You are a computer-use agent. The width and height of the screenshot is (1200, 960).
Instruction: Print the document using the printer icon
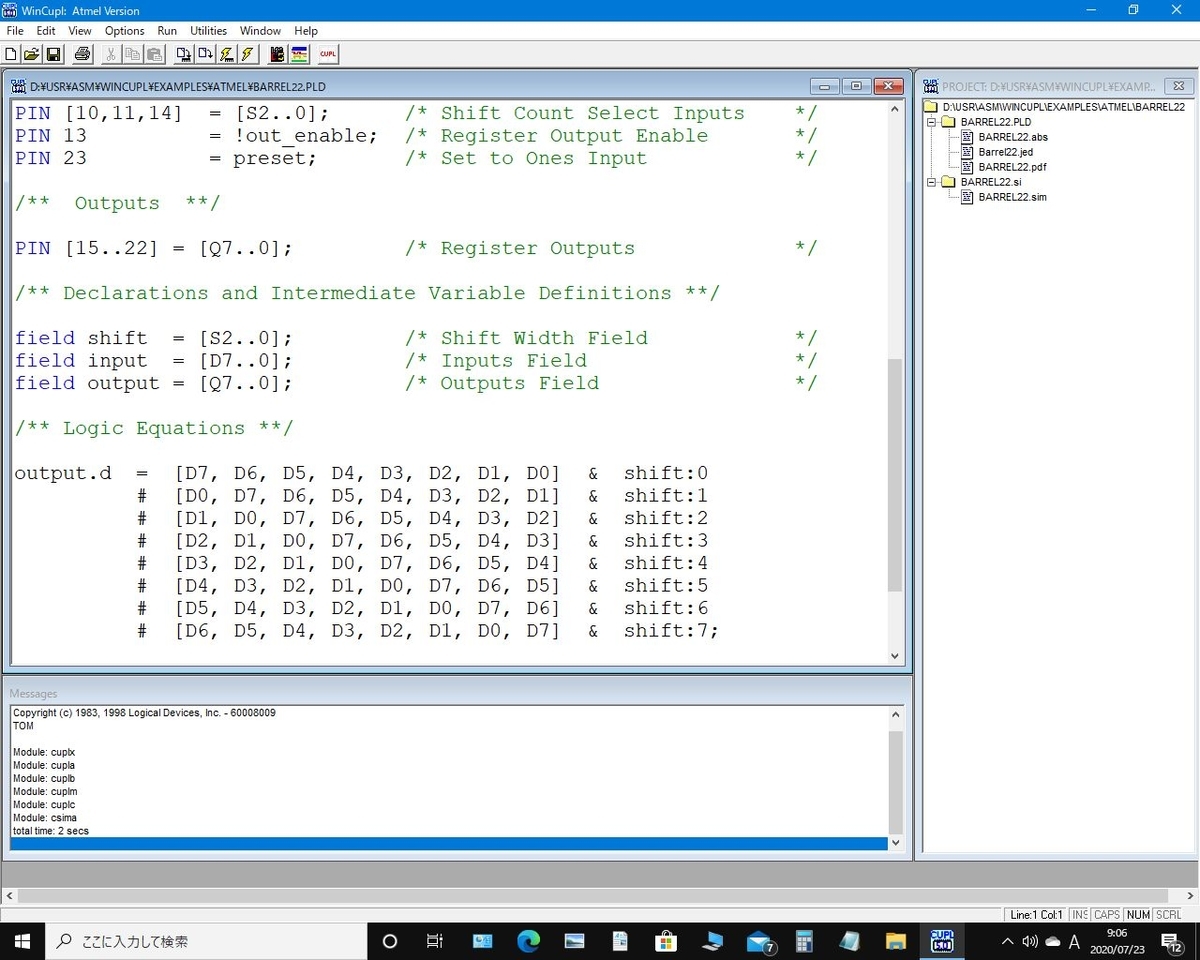82,54
